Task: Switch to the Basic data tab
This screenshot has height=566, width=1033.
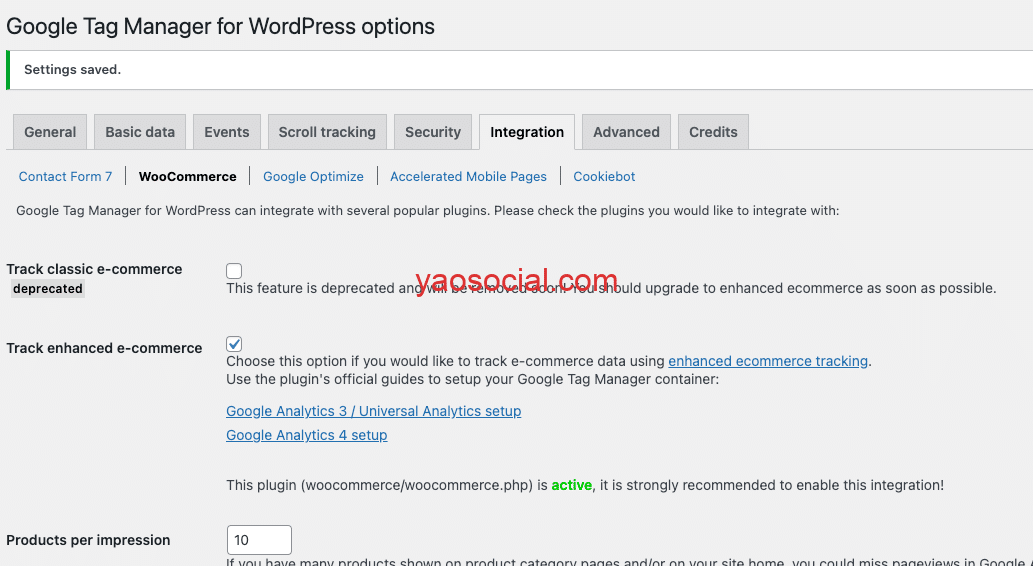Action: click(140, 132)
